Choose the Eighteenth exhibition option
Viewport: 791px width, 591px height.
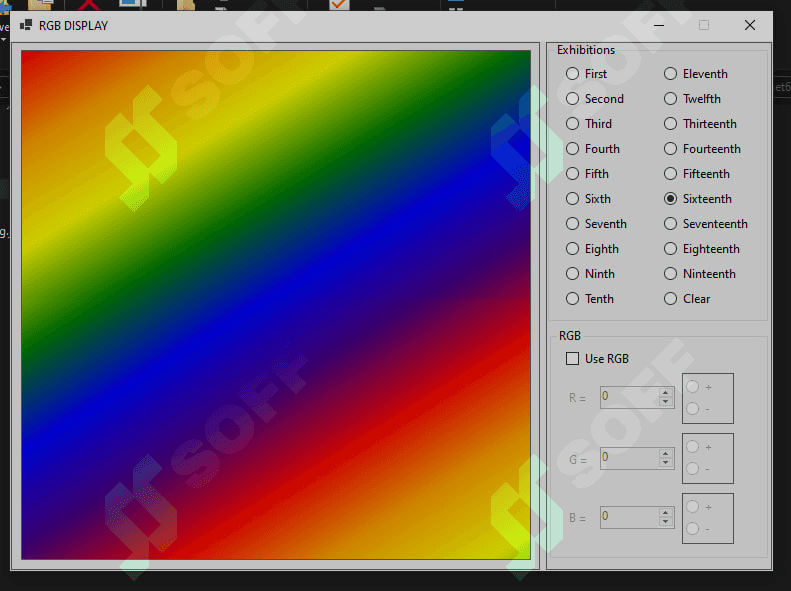pos(670,249)
